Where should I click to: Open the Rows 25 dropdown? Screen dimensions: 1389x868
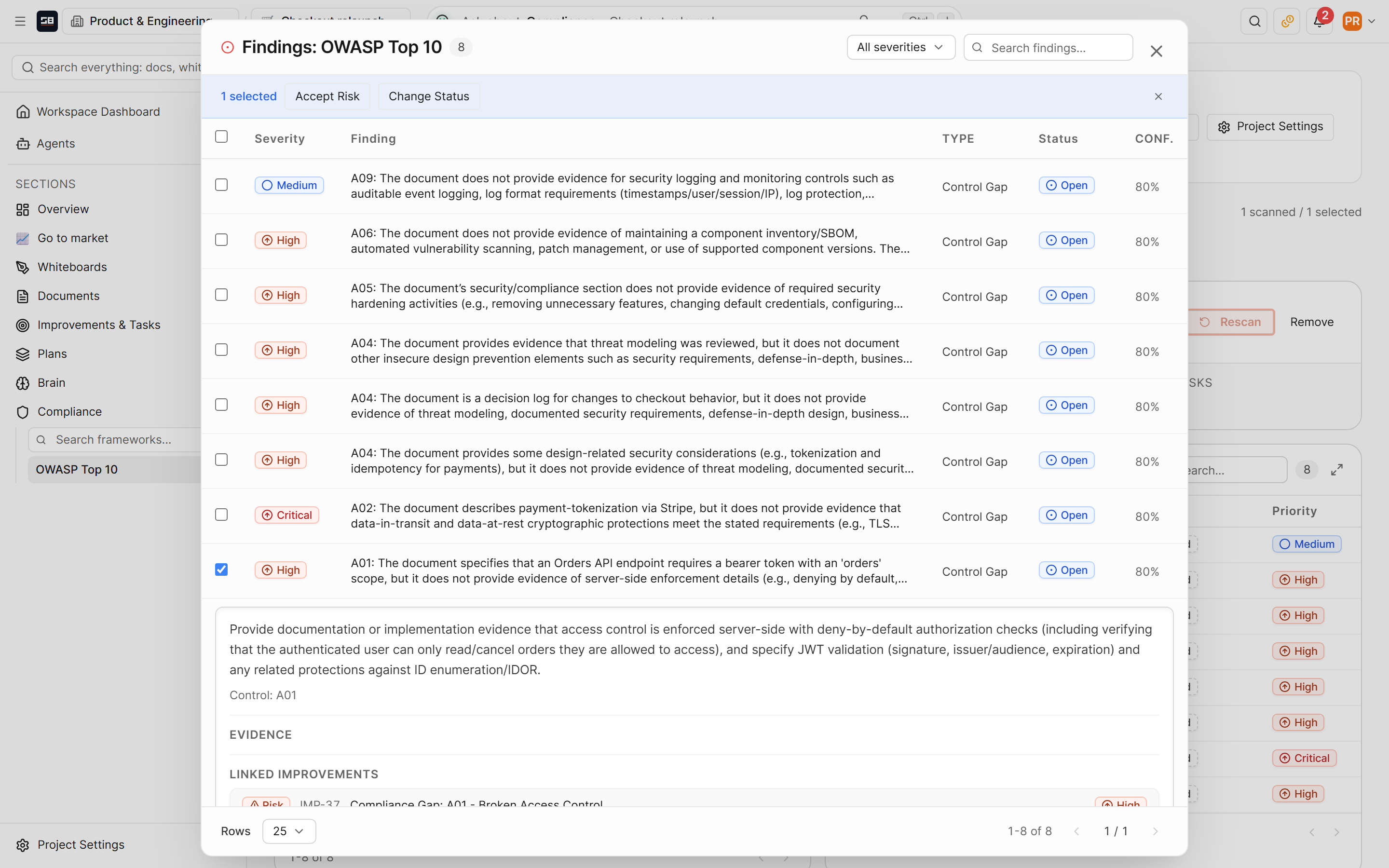[289, 831]
